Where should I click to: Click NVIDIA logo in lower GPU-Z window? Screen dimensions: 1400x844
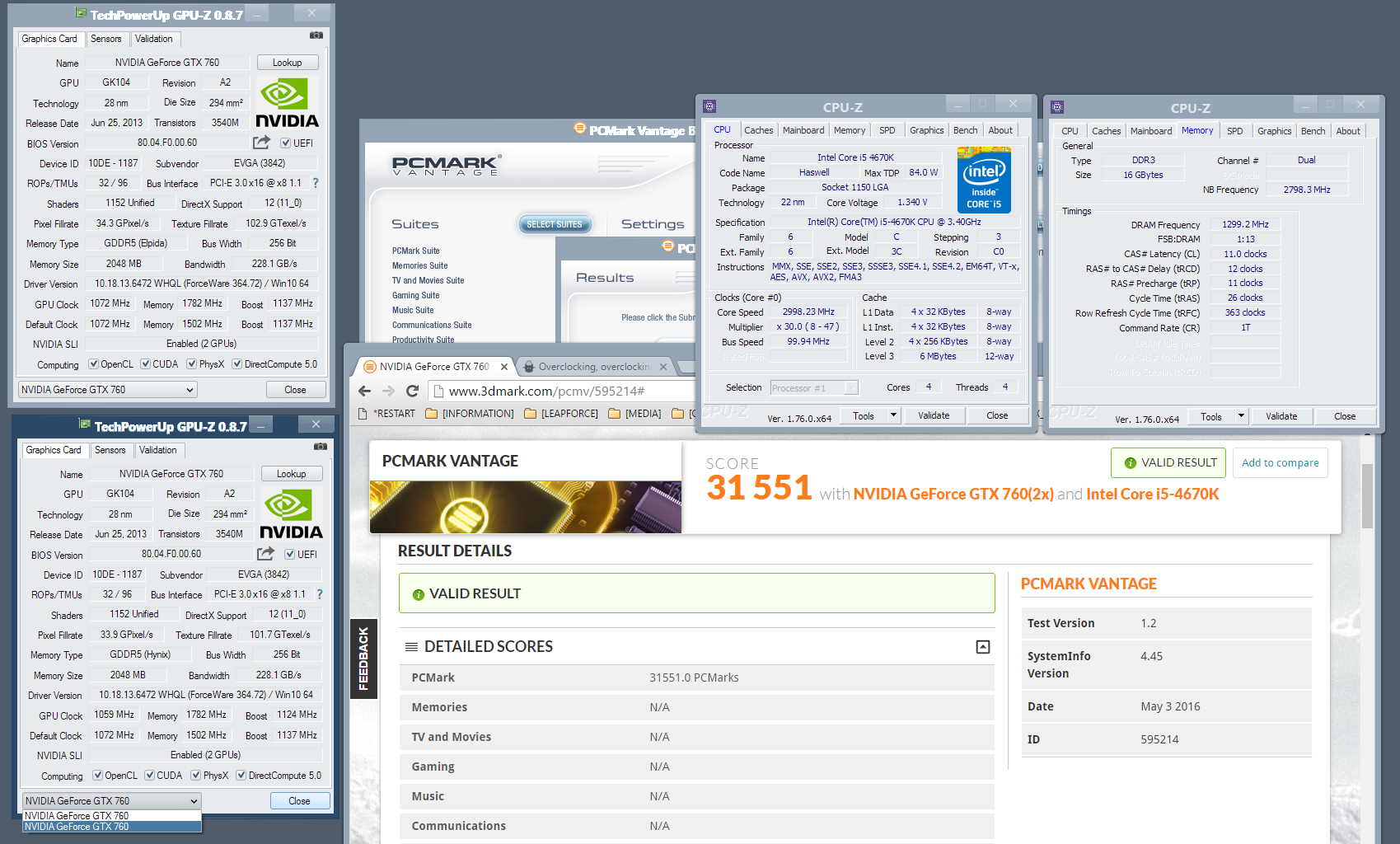click(291, 514)
